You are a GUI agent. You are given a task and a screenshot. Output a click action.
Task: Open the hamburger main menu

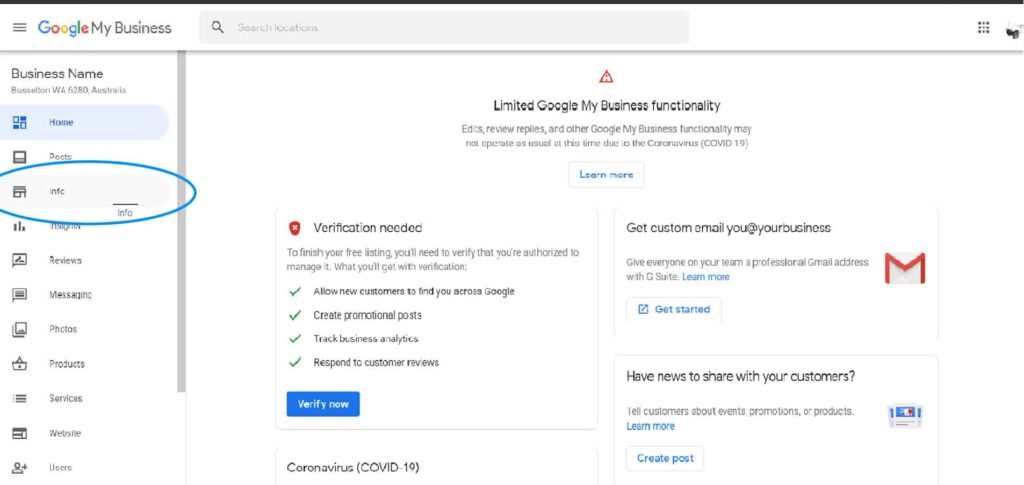coord(20,27)
